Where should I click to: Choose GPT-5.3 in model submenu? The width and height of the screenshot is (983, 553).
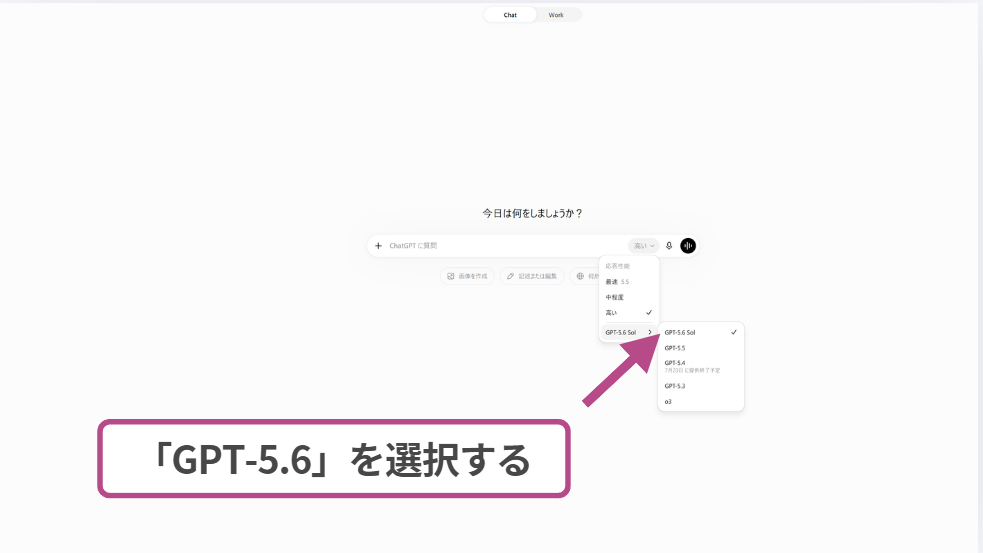point(701,386)
